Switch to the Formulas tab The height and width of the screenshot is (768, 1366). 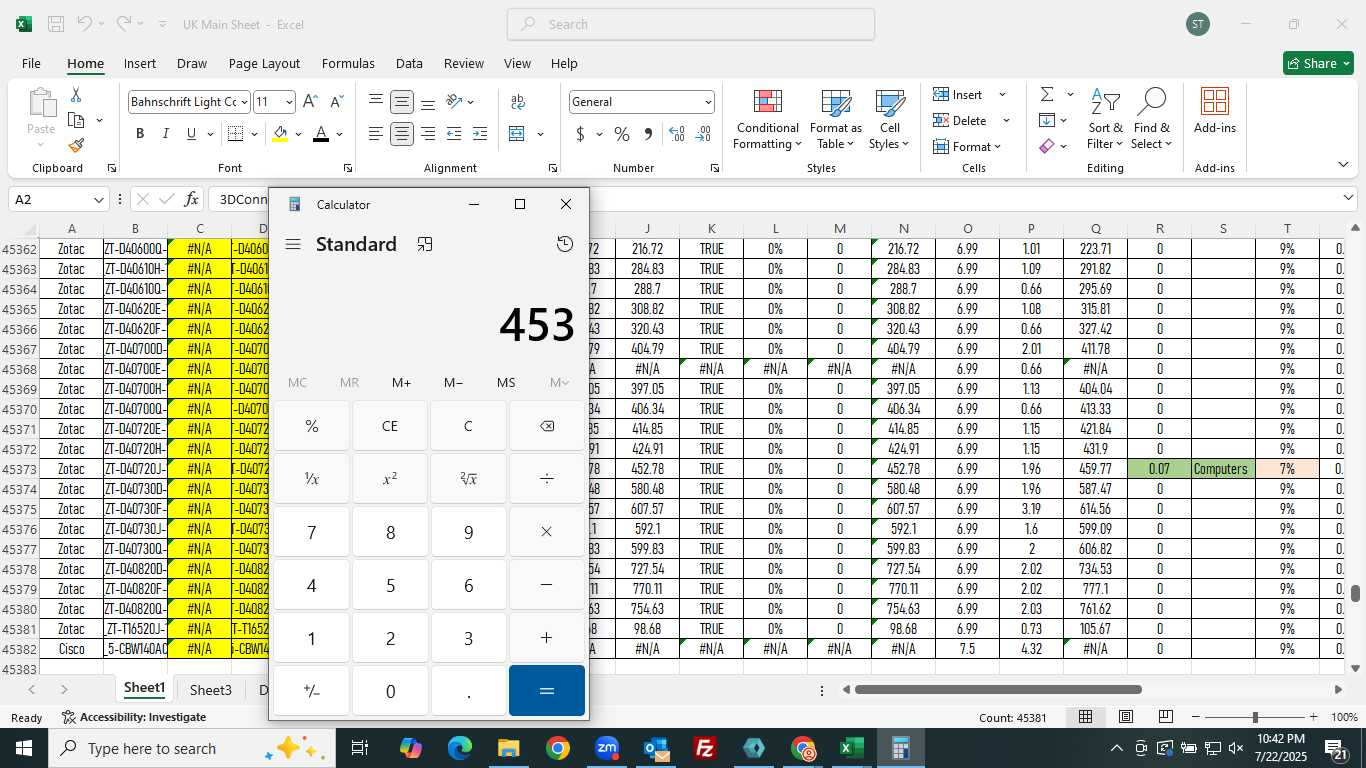click(x=348, y=63)
